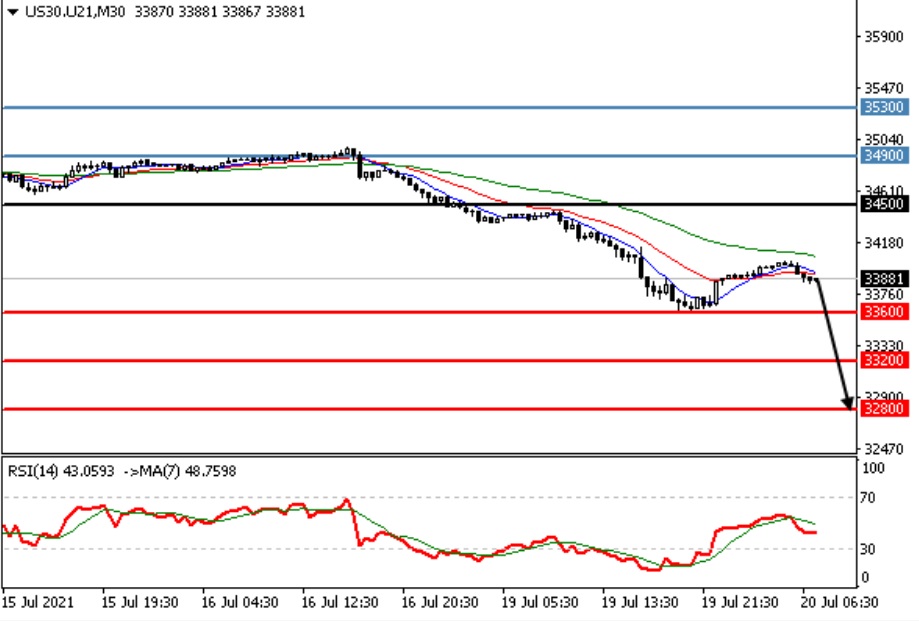
Task: Select the RSI(14) 43.0593 indicator label
Action: [x=61, y=471]
